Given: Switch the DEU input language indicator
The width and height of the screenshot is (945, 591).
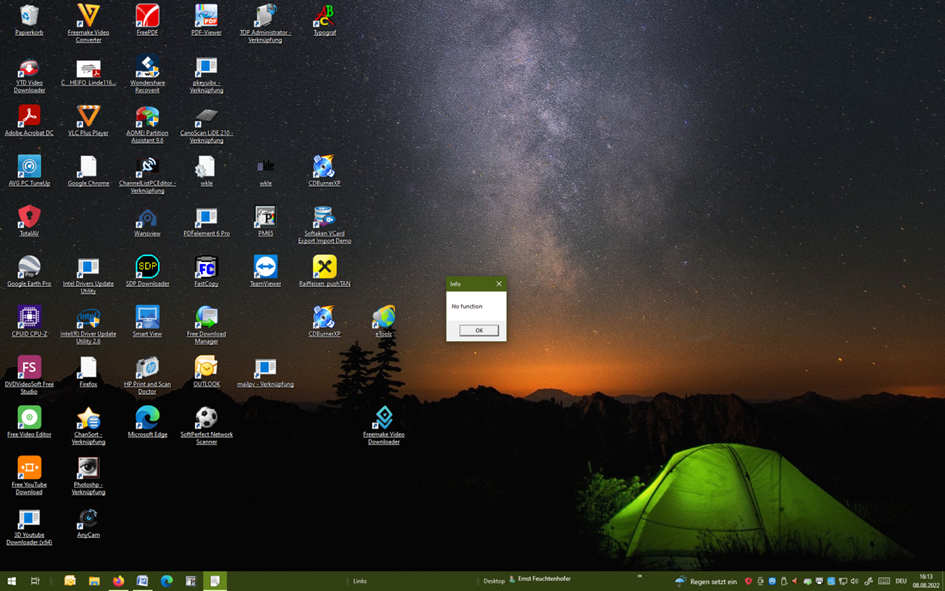Looking at the screenshot, I should [901, 581].
